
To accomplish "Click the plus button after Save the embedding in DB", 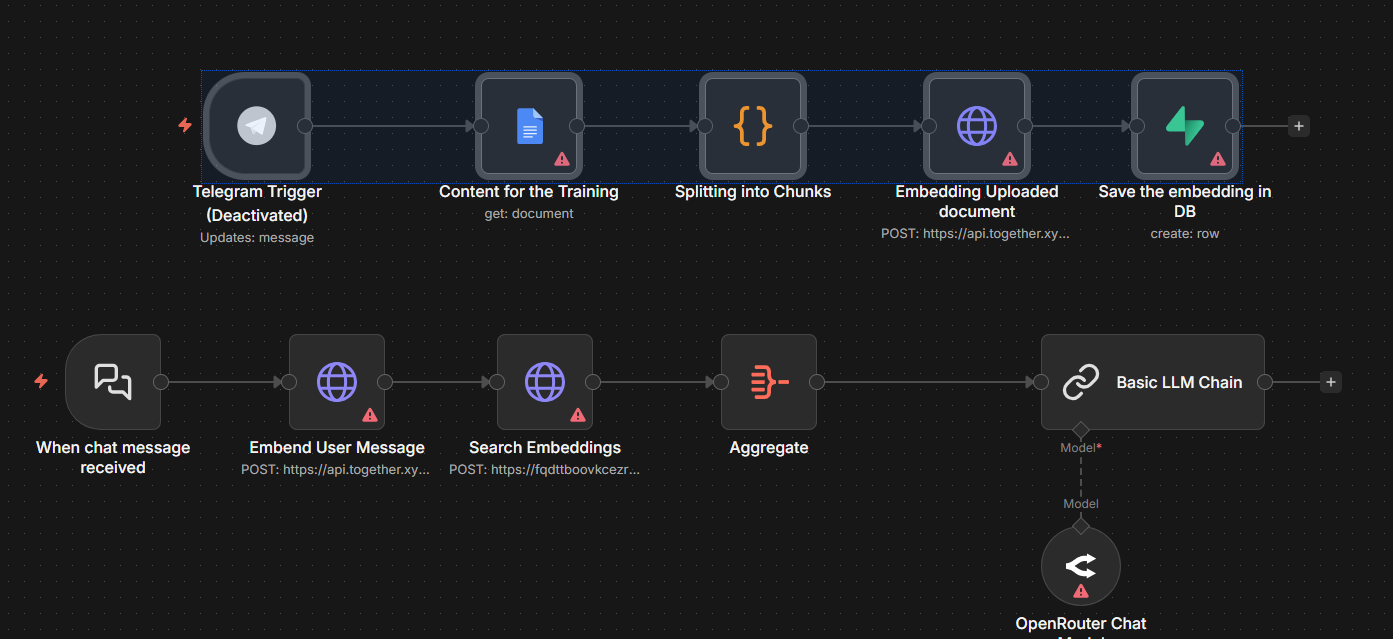I will pos(1297,126).
